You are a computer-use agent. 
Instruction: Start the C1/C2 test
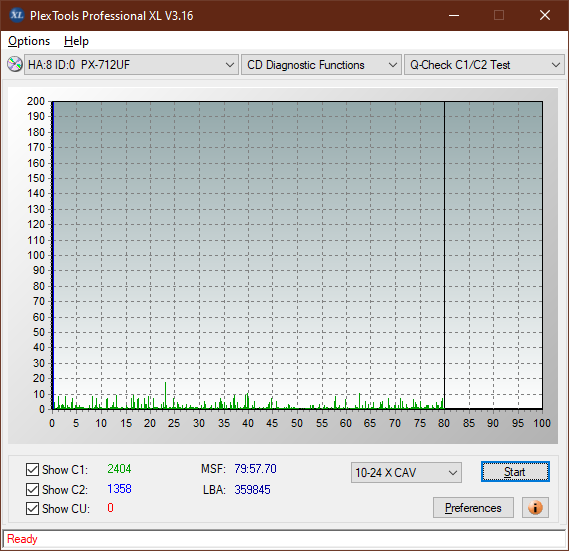coord(515,472)
